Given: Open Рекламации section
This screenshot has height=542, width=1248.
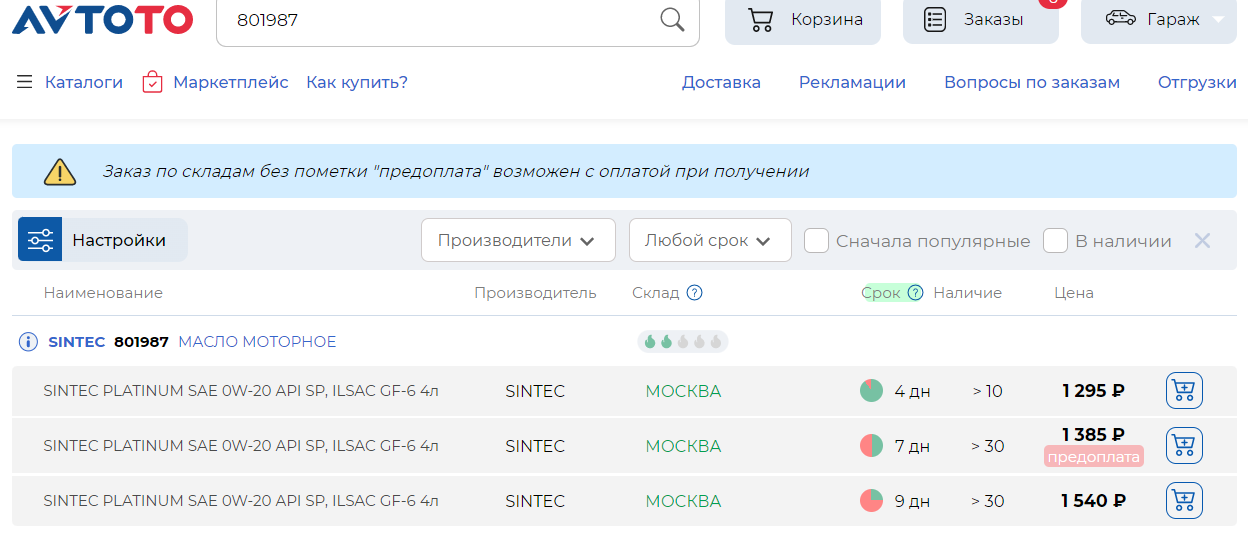Looking at the screenshot, I should [852, 82].
